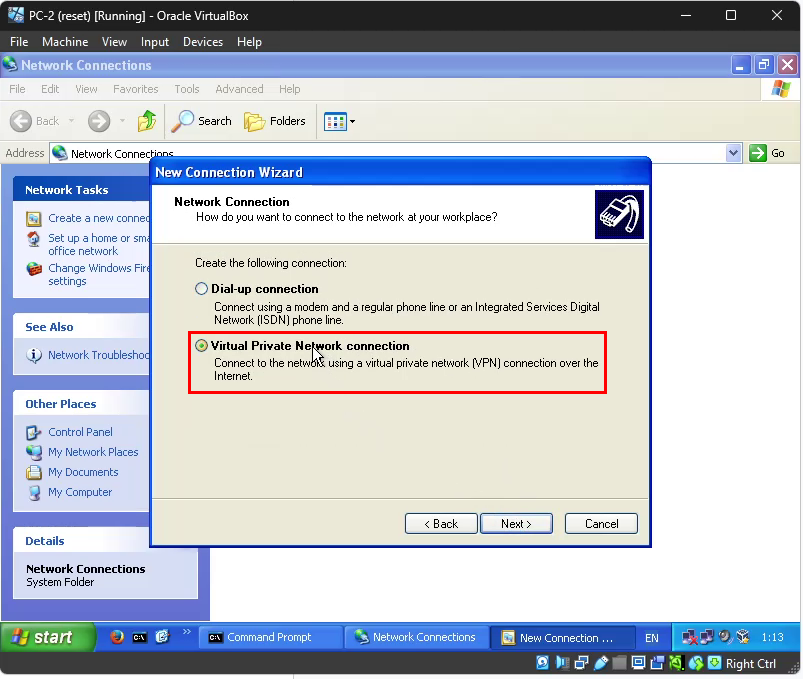Click the Network Troubleshooter info icon

click(34, 355)
